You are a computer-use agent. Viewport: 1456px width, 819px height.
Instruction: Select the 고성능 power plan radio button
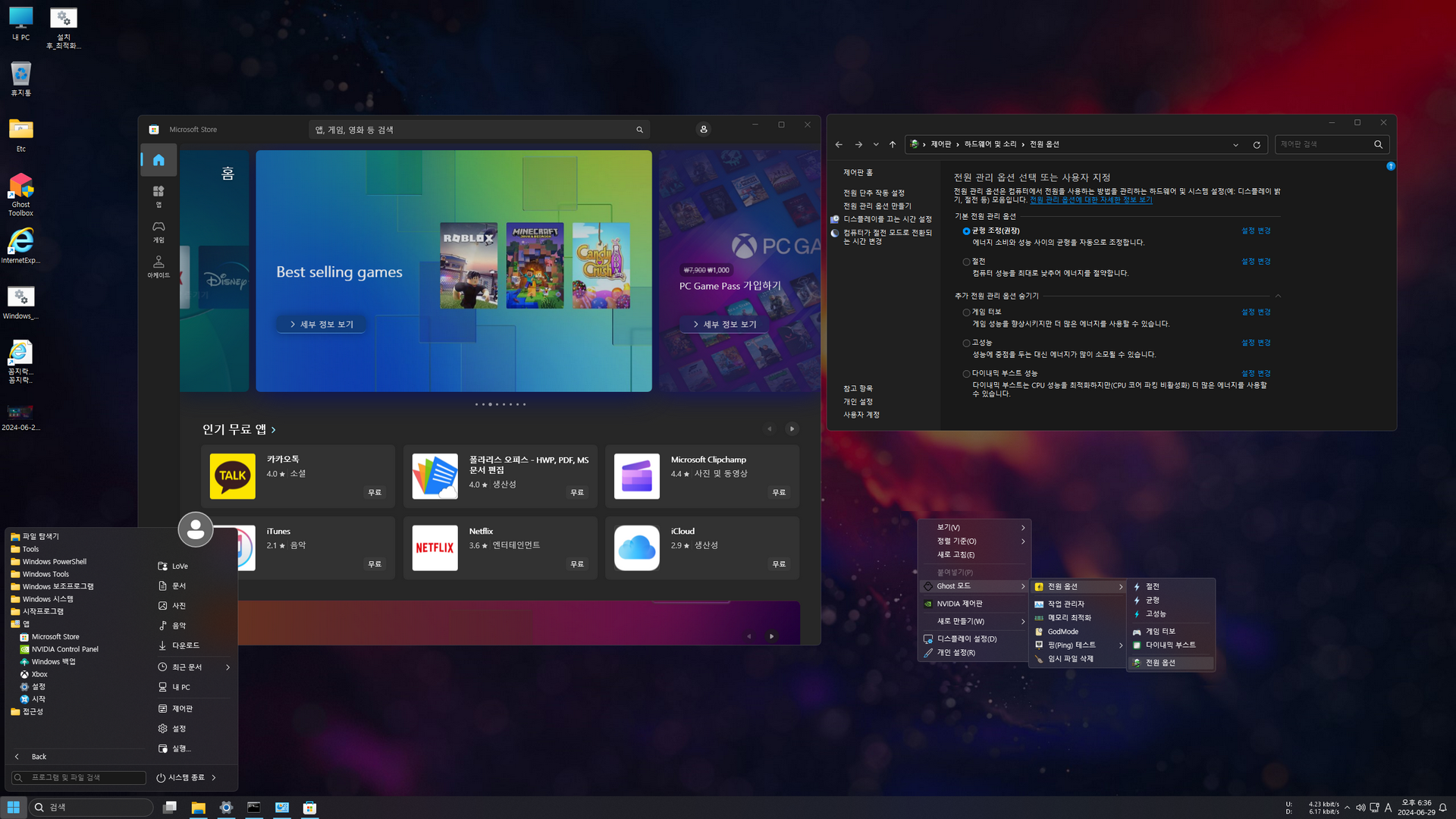point(966,344)
